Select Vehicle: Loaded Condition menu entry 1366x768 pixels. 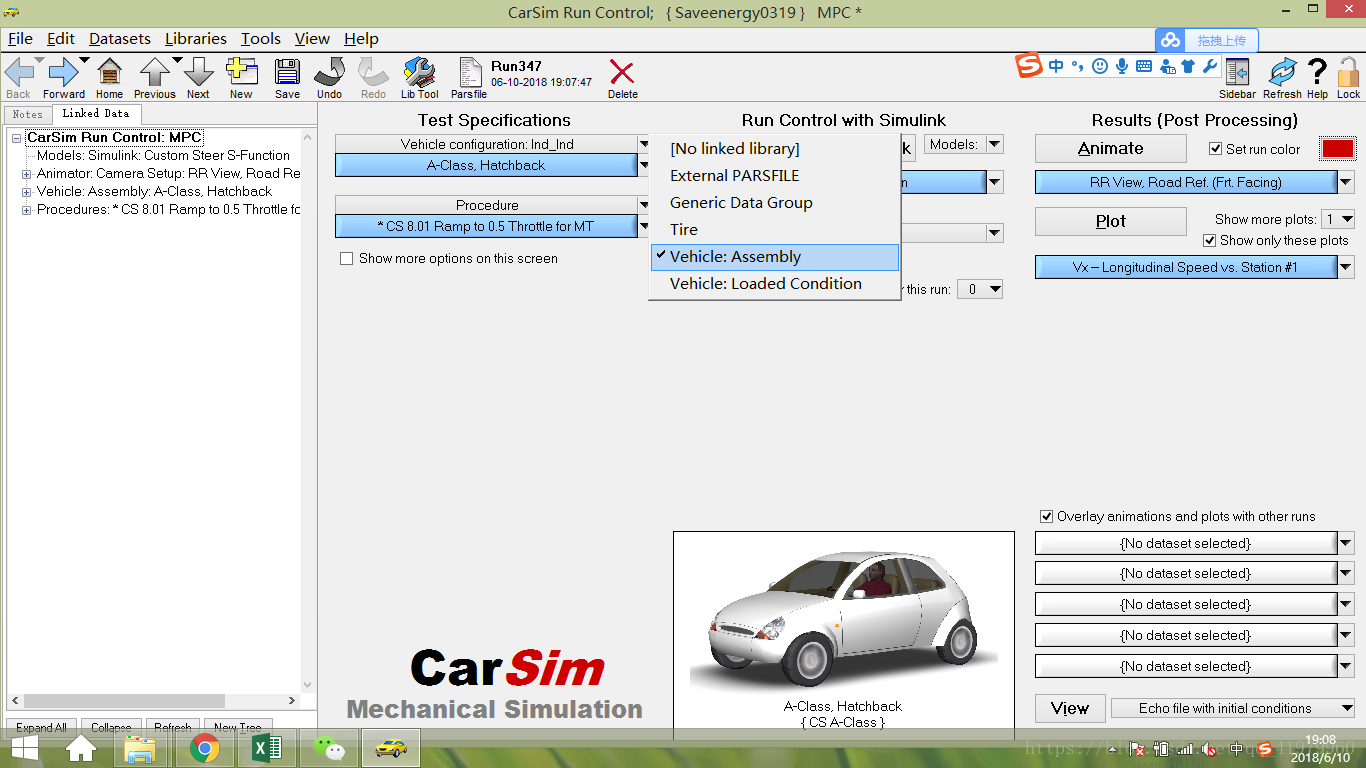pos(774,284)
